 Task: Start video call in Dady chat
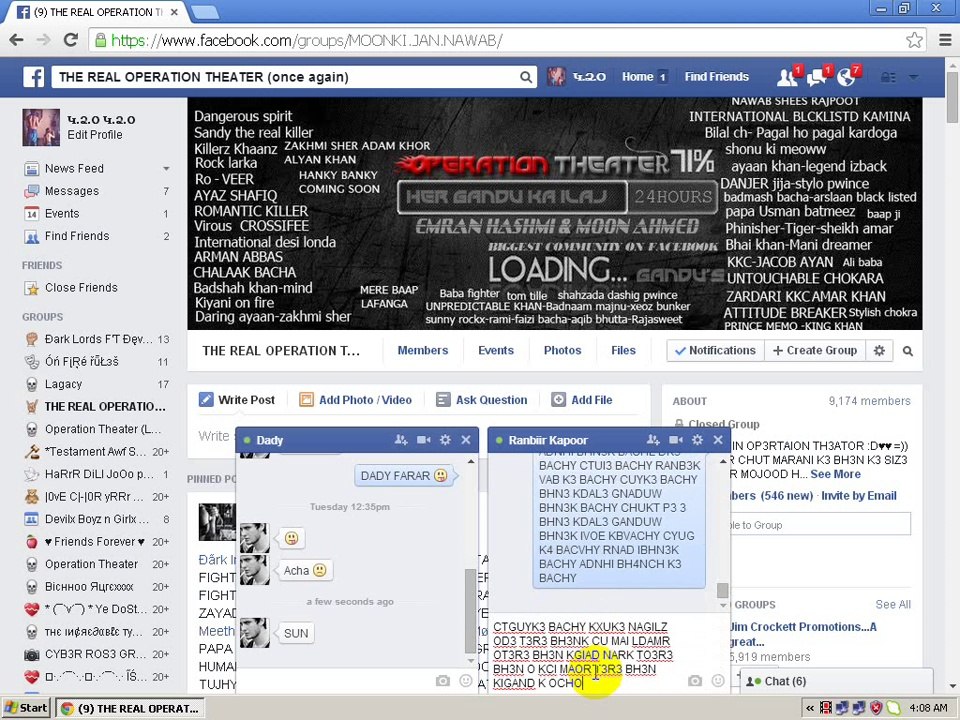423,440
